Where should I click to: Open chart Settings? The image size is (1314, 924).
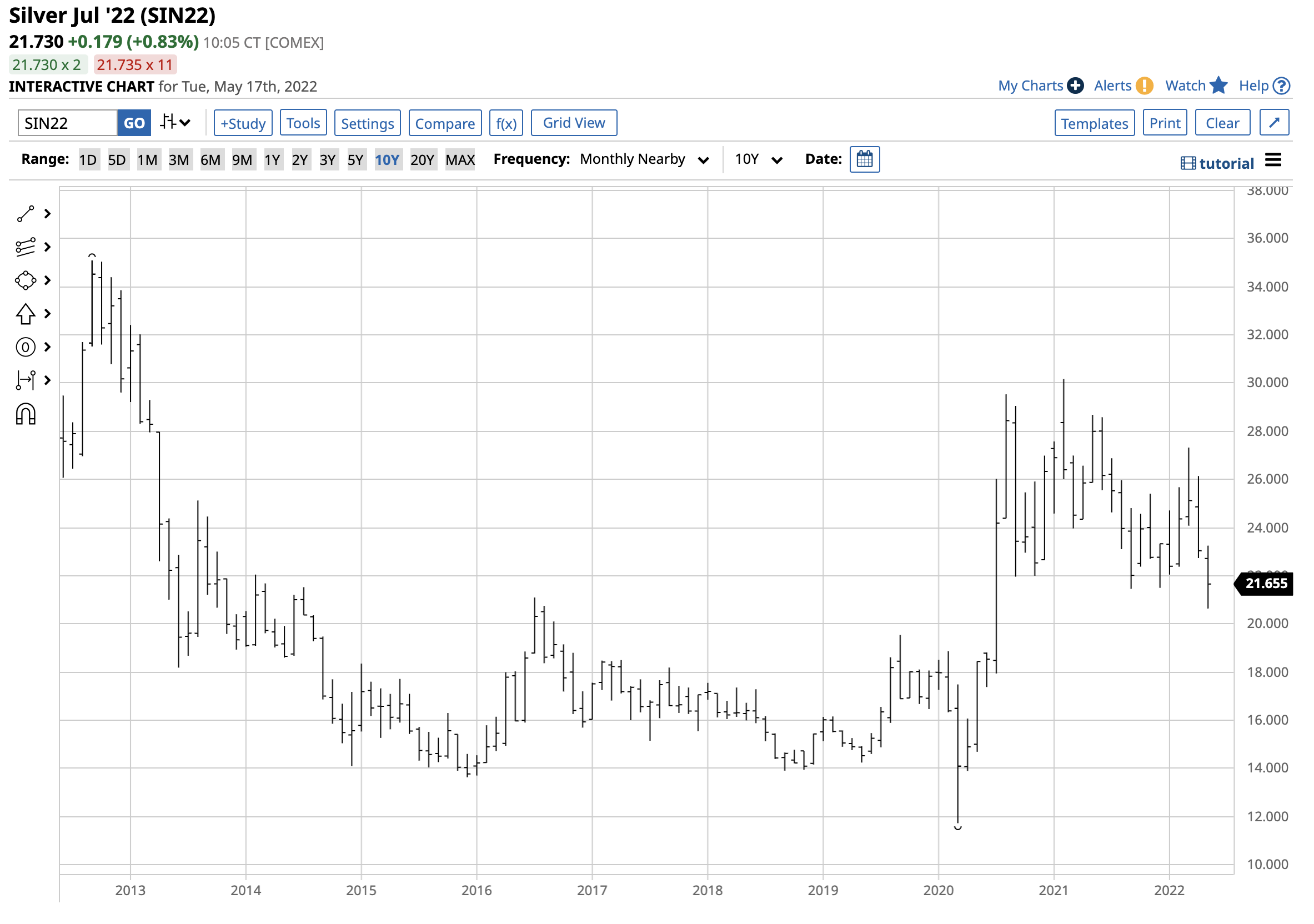(x=368, y=123)
